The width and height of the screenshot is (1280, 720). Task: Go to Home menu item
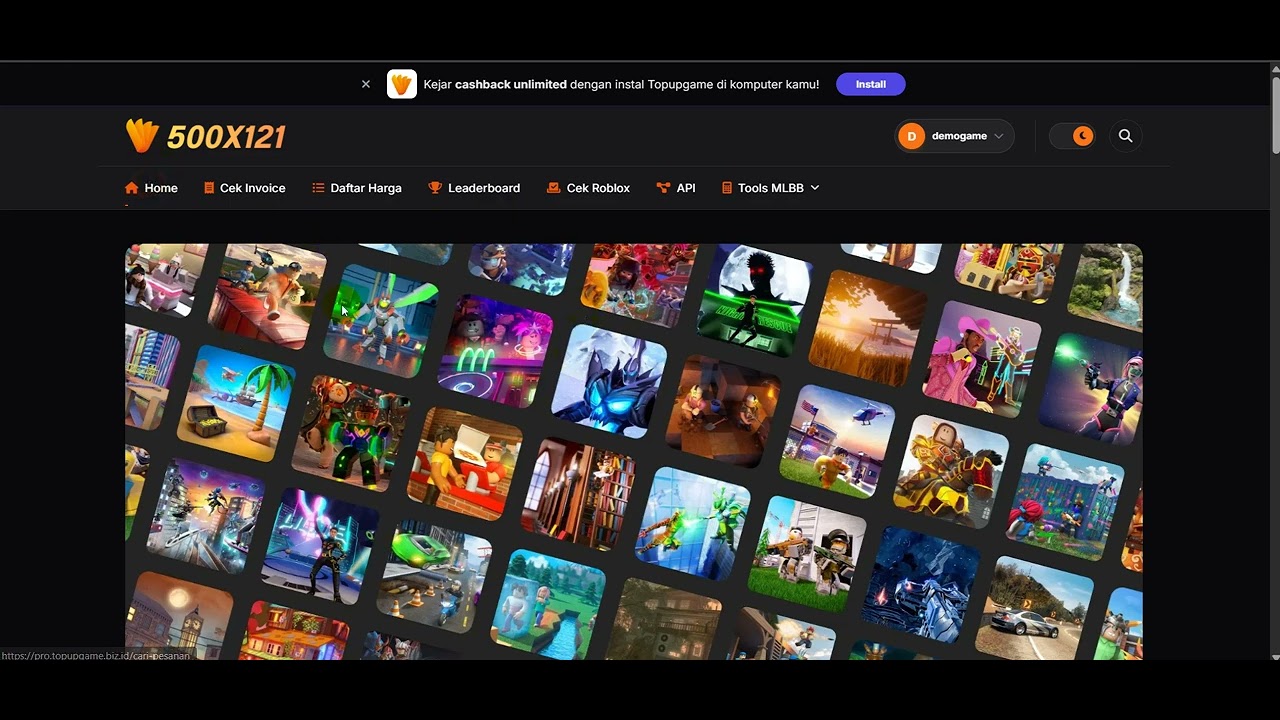pos(151,188)
